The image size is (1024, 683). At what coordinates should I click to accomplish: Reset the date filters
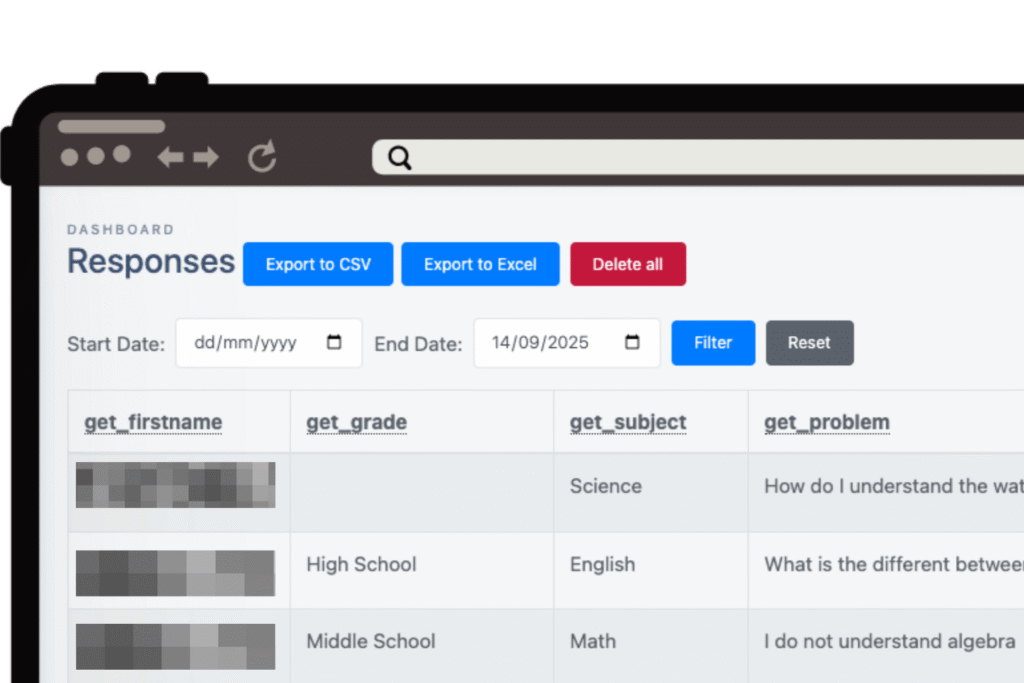pyautogui.click(x=809, y=342)
